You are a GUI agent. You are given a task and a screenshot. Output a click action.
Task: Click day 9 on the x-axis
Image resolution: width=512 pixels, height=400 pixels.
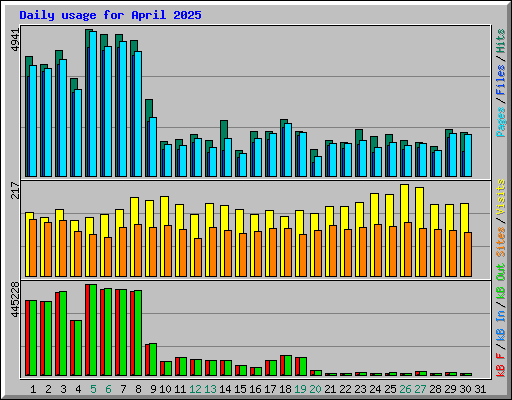coord(153,389)
